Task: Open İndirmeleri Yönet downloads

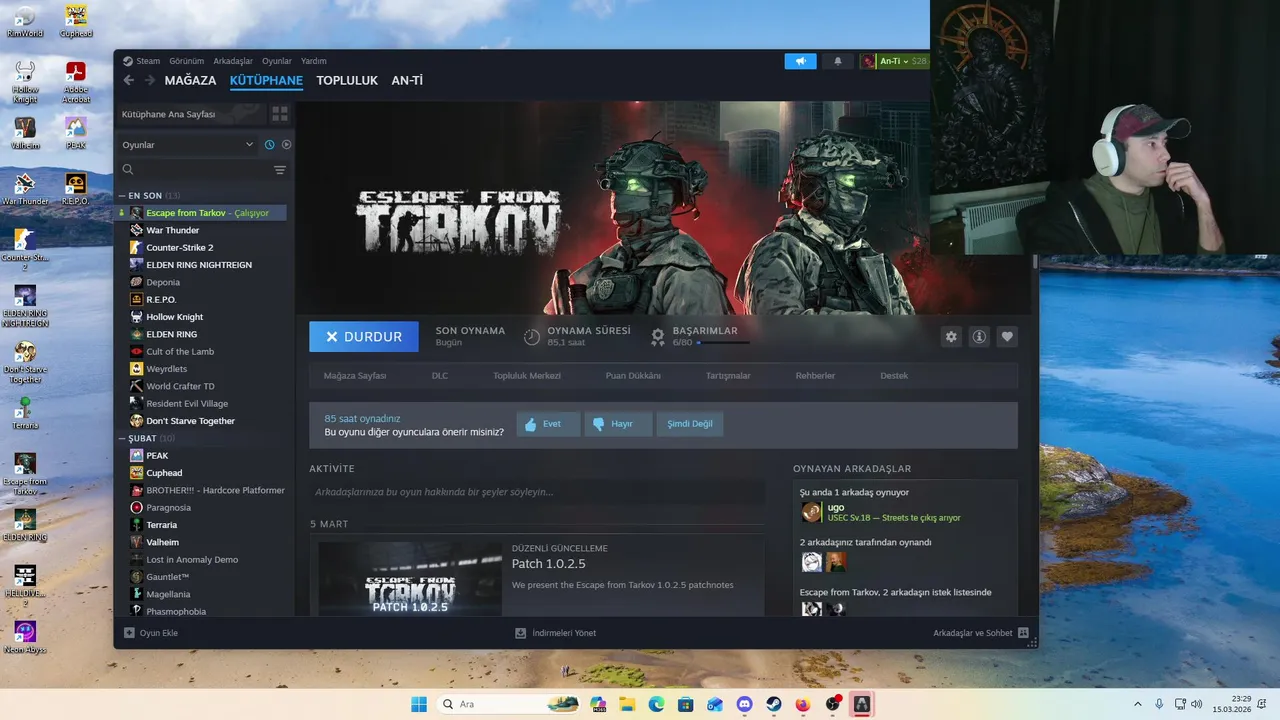Action: pos(555,633)
